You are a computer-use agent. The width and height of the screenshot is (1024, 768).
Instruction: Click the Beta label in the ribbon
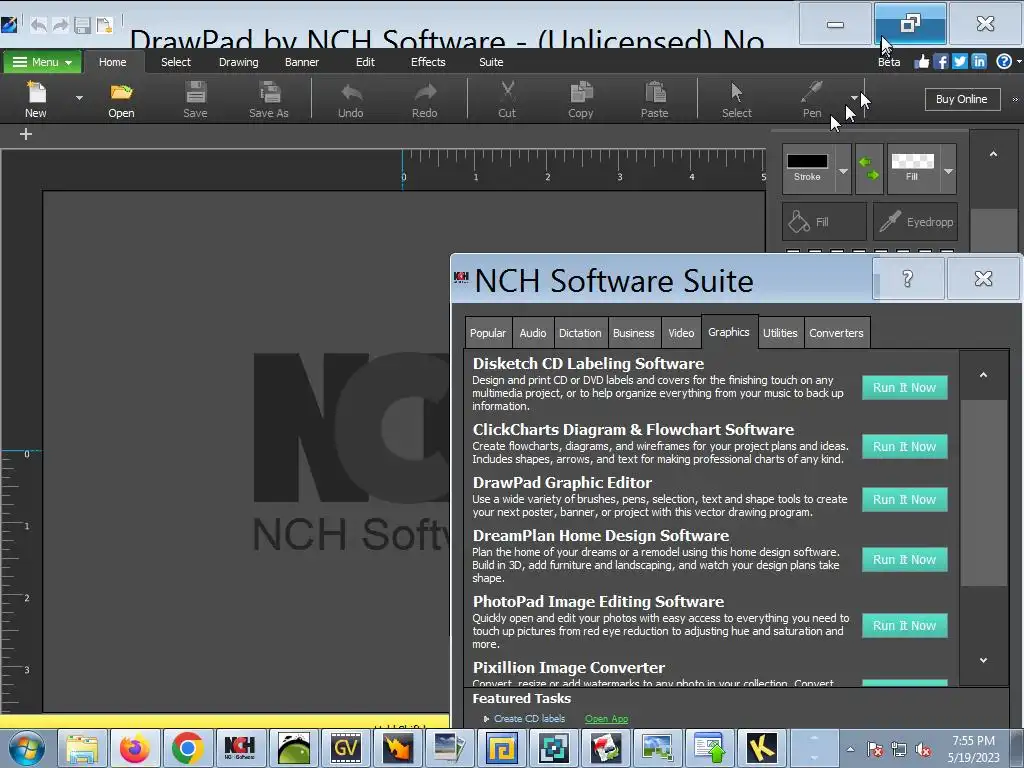[x=889, y=62]
